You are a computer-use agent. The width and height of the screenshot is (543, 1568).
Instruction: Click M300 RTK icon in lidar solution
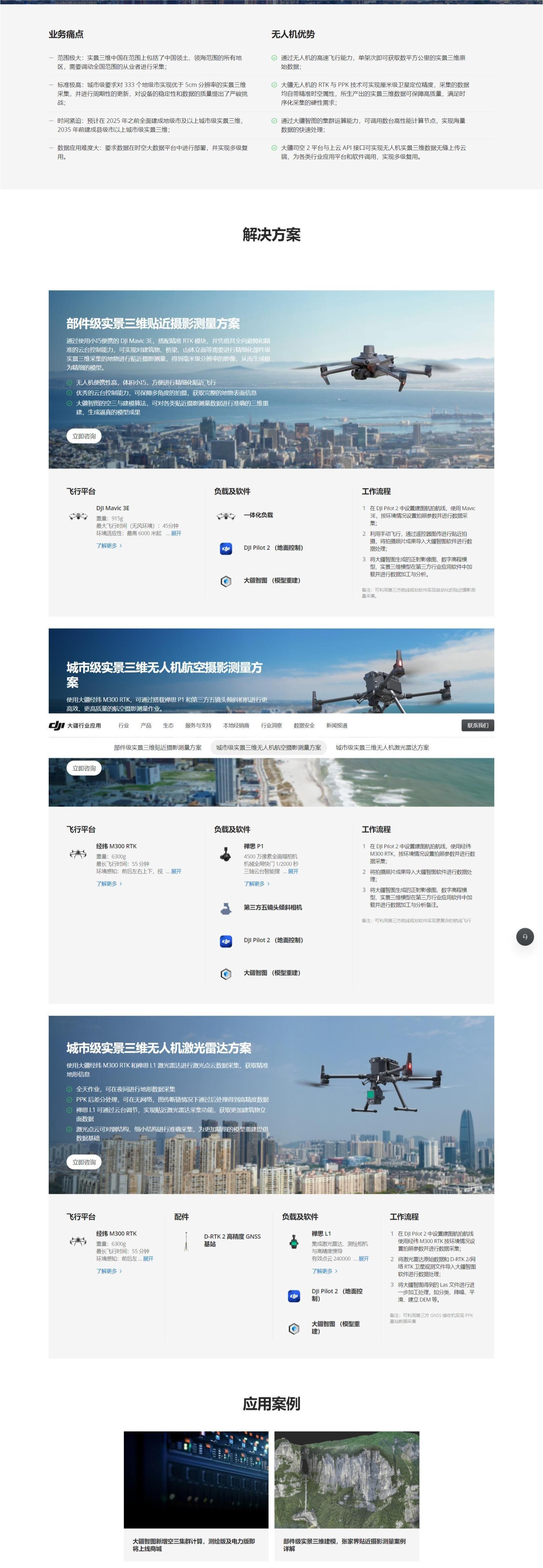78,1241
